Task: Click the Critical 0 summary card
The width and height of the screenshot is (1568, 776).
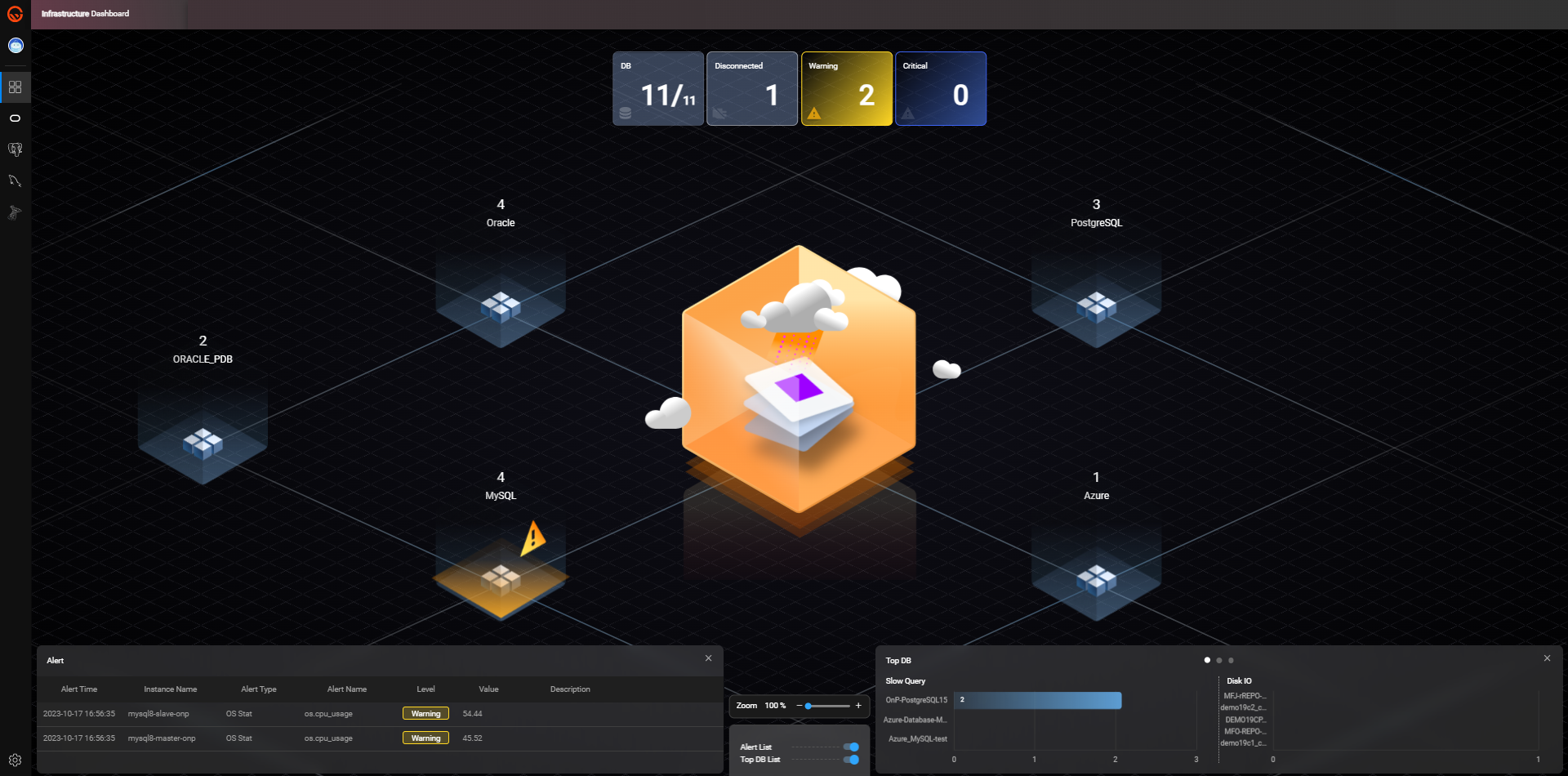Action: tap(941, 88)
